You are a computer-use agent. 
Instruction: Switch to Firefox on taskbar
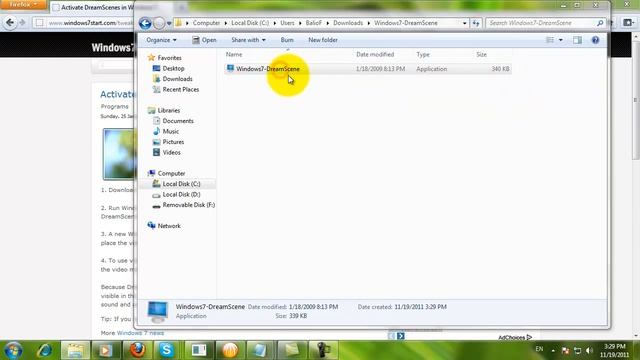tap(138, 350)
